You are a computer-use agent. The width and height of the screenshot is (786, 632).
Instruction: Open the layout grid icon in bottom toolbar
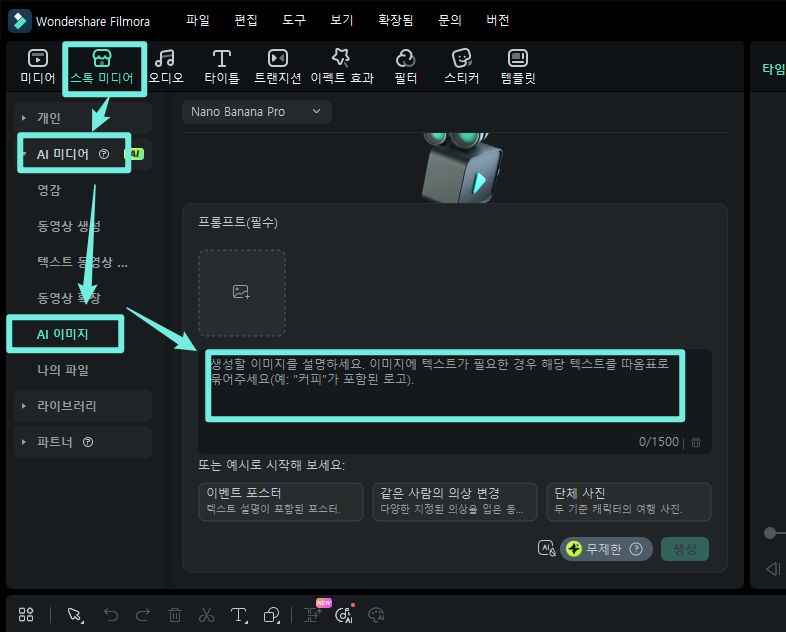(26, 614)
